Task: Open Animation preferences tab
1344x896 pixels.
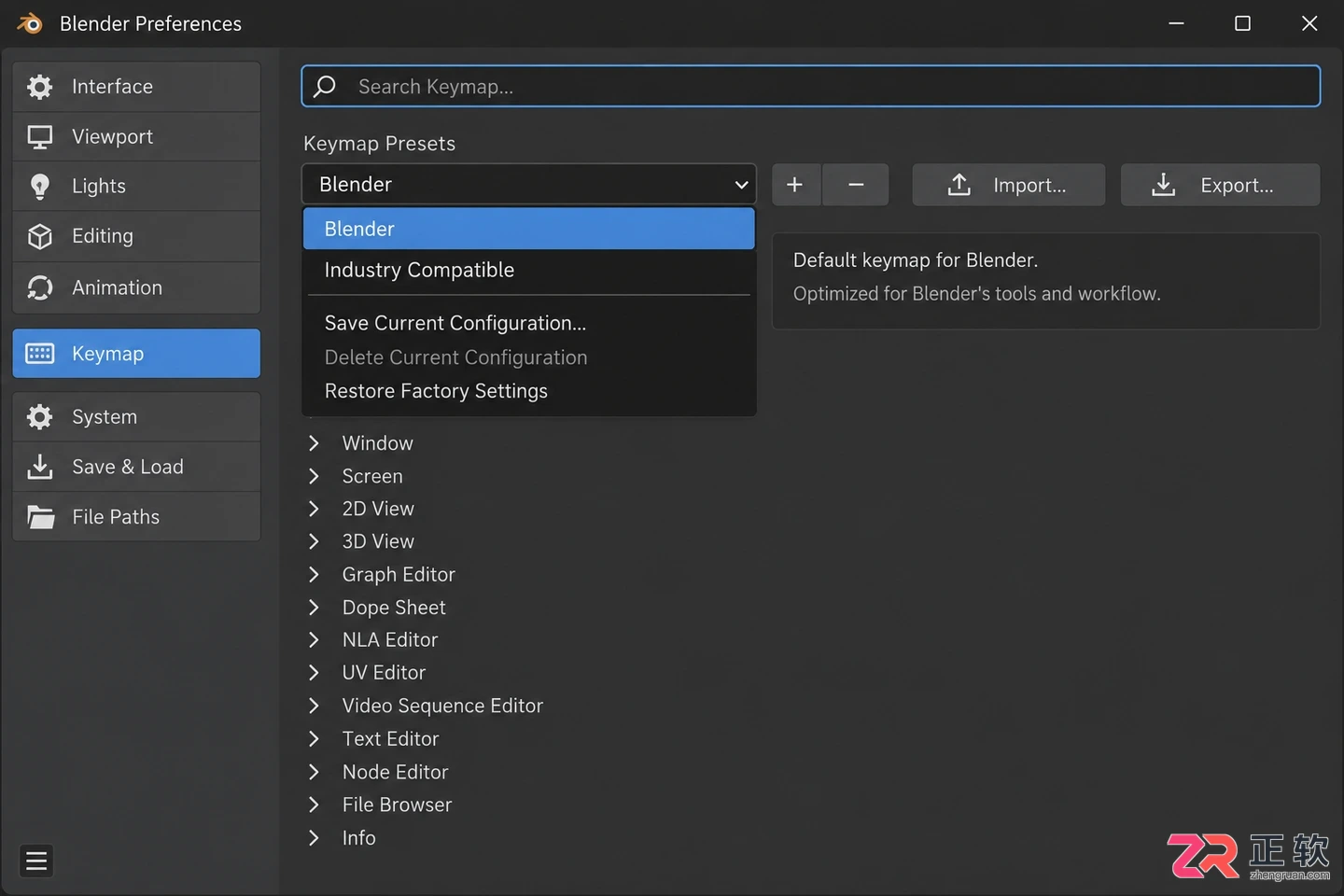Action: pyautogui.click(x=136, y=287)
